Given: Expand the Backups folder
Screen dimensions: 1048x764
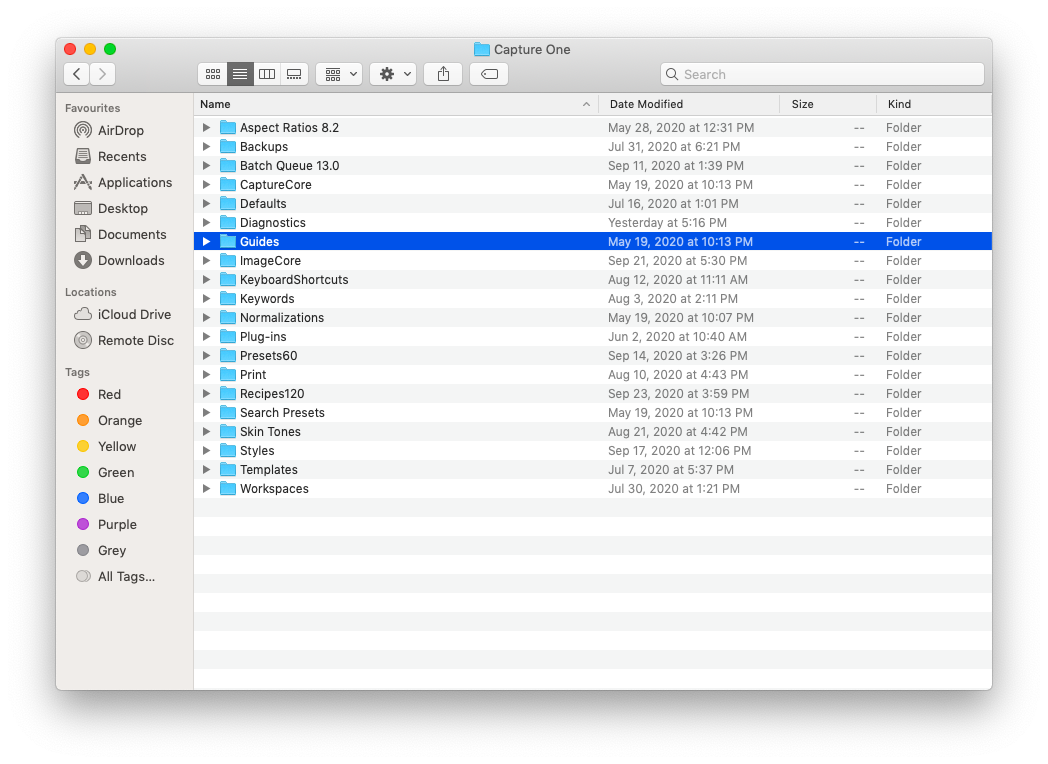Looking at the screenshot, I should click(x=207, y=146).
